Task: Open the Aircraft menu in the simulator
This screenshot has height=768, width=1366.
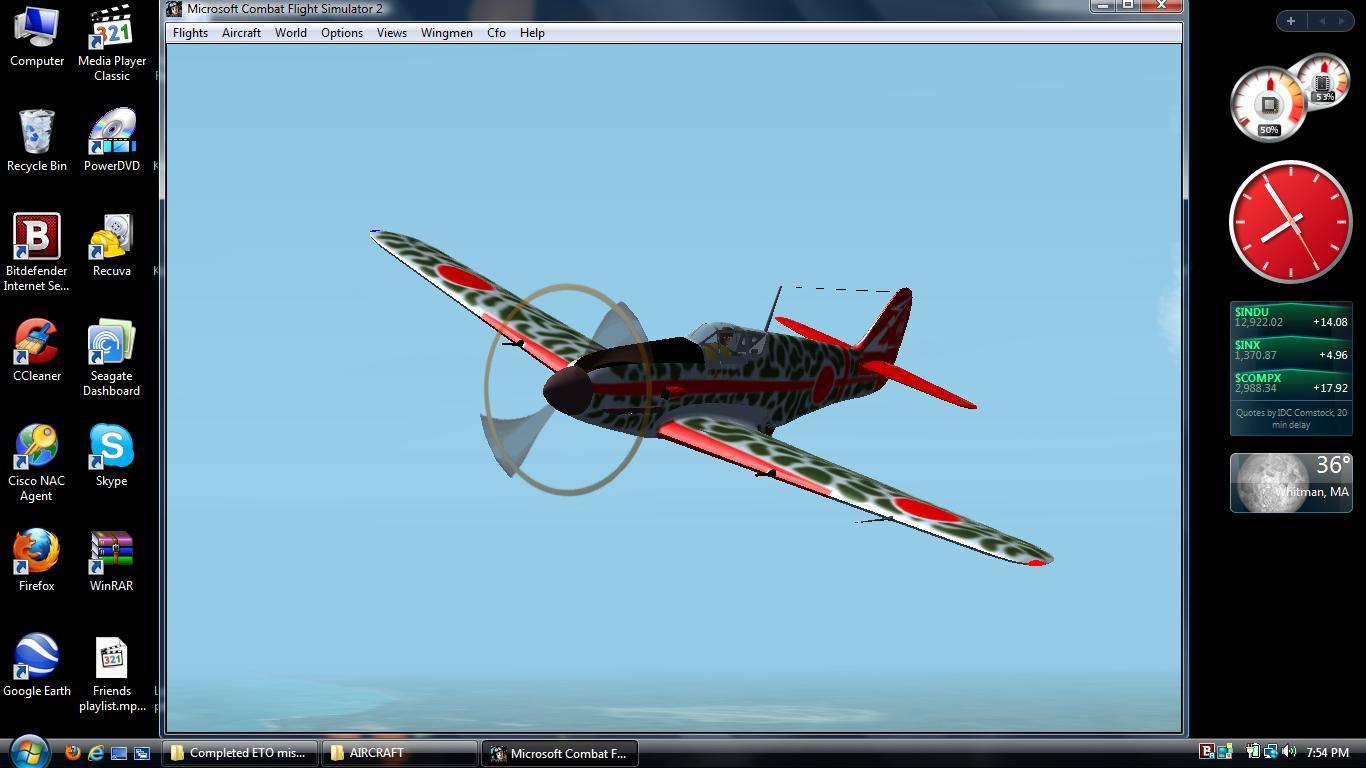Action: 241,33
